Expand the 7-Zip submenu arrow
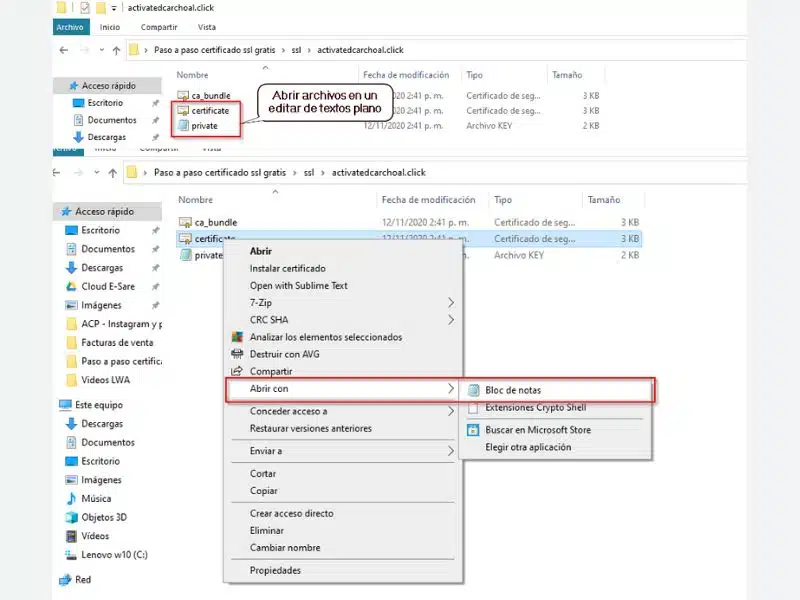This screenshot has width=800, height=600. [452, 301]
